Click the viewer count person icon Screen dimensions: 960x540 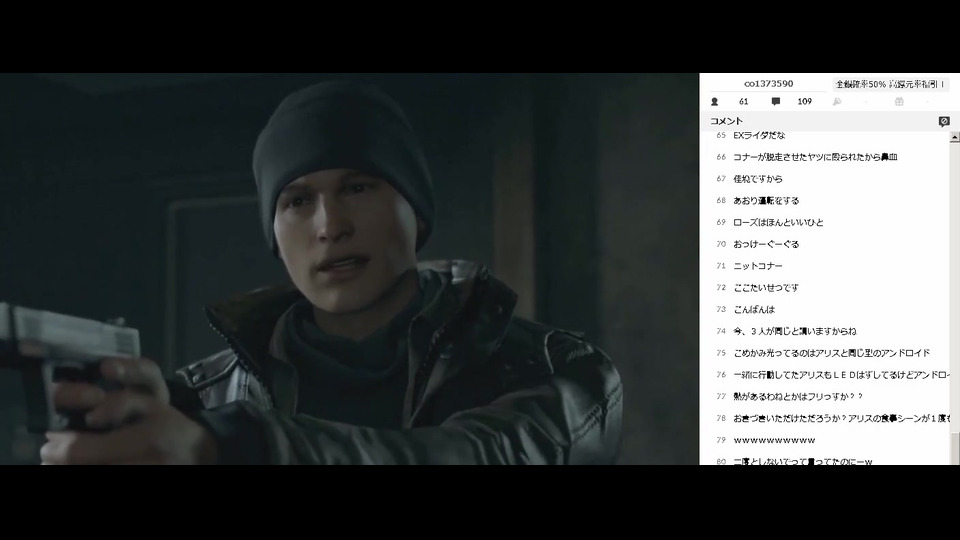[x=714, y=102]
